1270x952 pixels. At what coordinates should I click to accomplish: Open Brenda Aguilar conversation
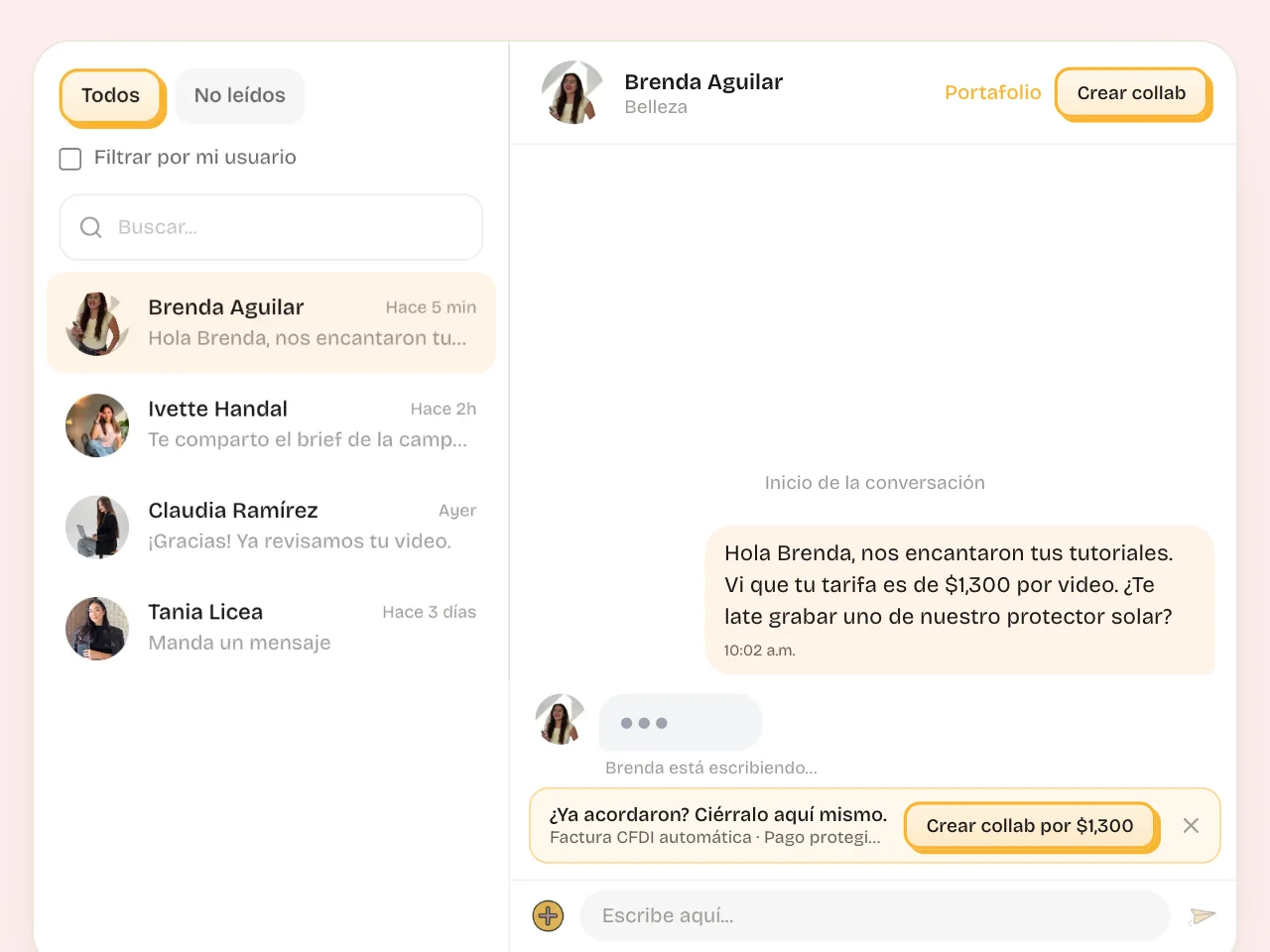pyautogui.click(x=271, y=322)
